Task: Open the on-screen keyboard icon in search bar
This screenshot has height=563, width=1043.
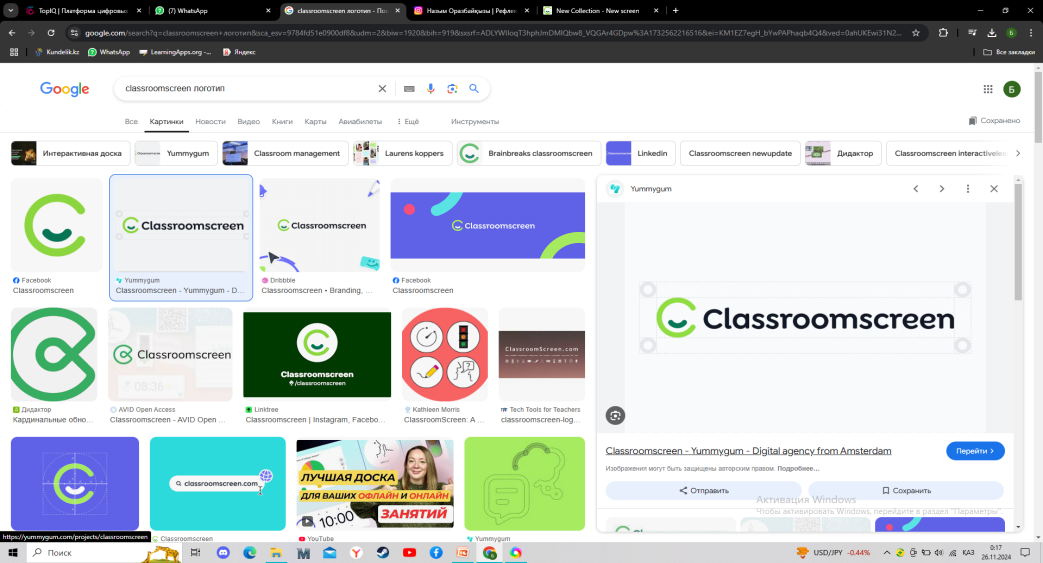Action: coord(409,89)
